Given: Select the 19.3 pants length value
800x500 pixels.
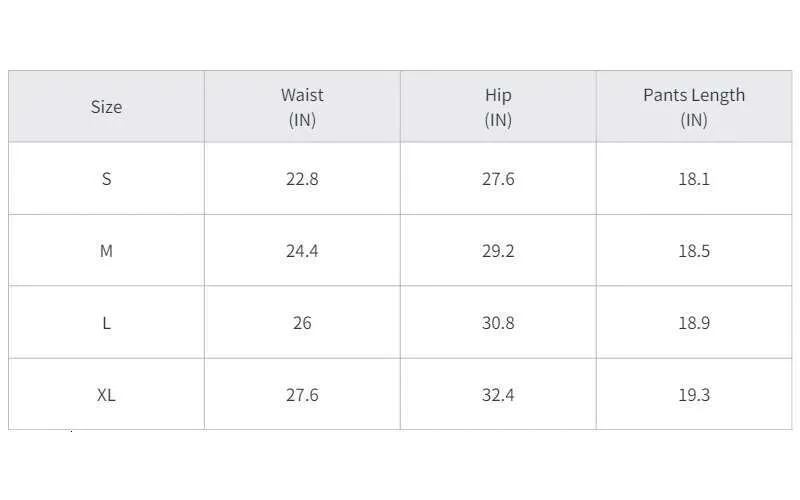Looking at the screenshot, I should coord(694,394).
